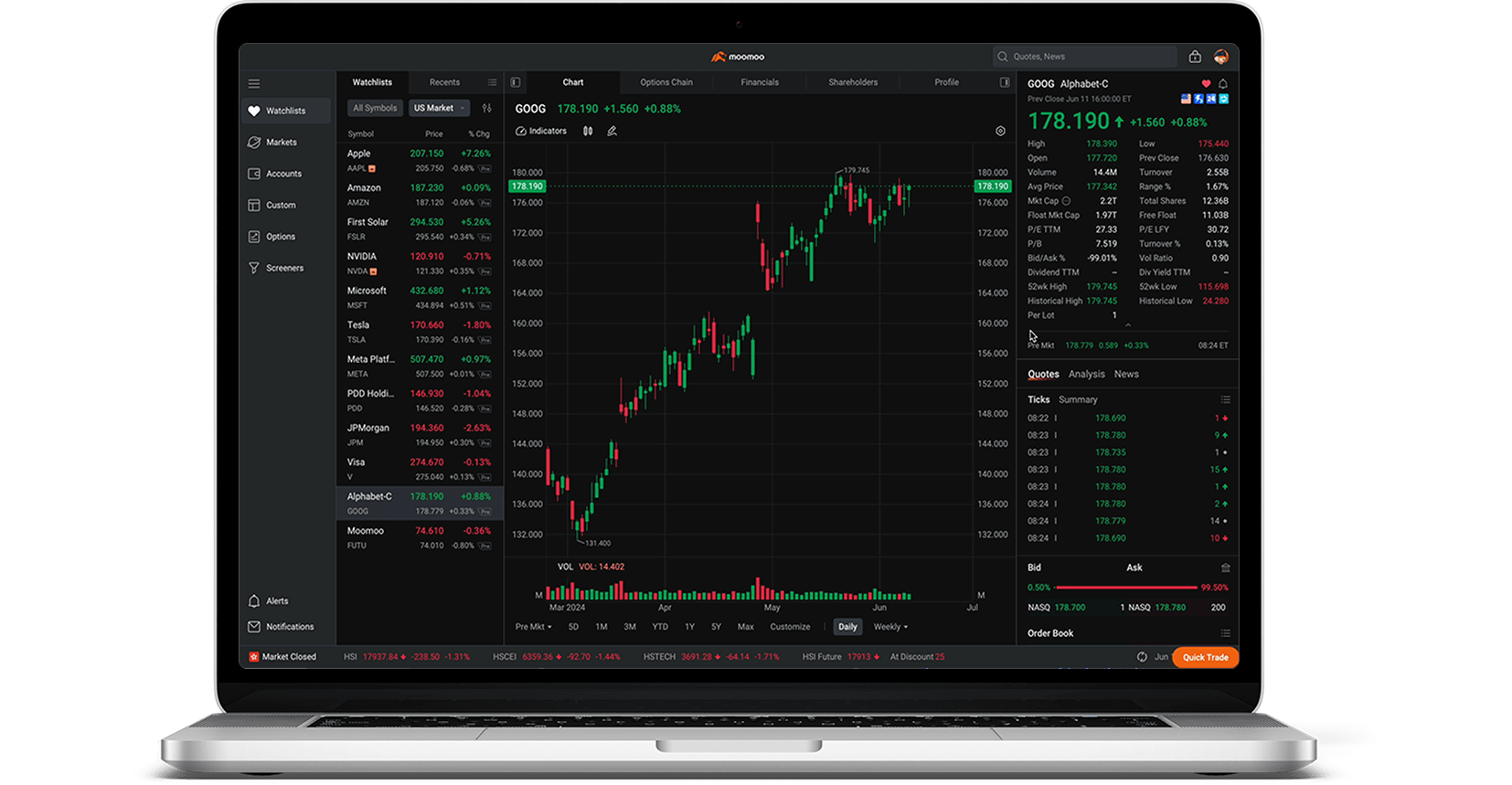Open the Screeners funnel icon

(254, 268)
